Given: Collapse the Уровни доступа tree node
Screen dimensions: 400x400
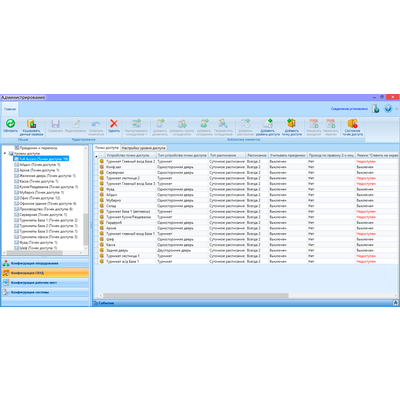Looking at the screenshot, I should [x=5, y=153].
